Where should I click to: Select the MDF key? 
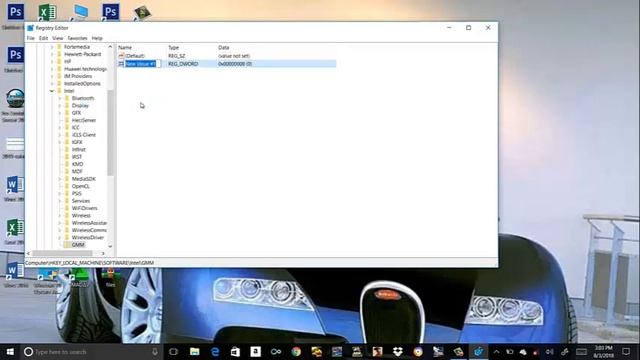point(77,172)
